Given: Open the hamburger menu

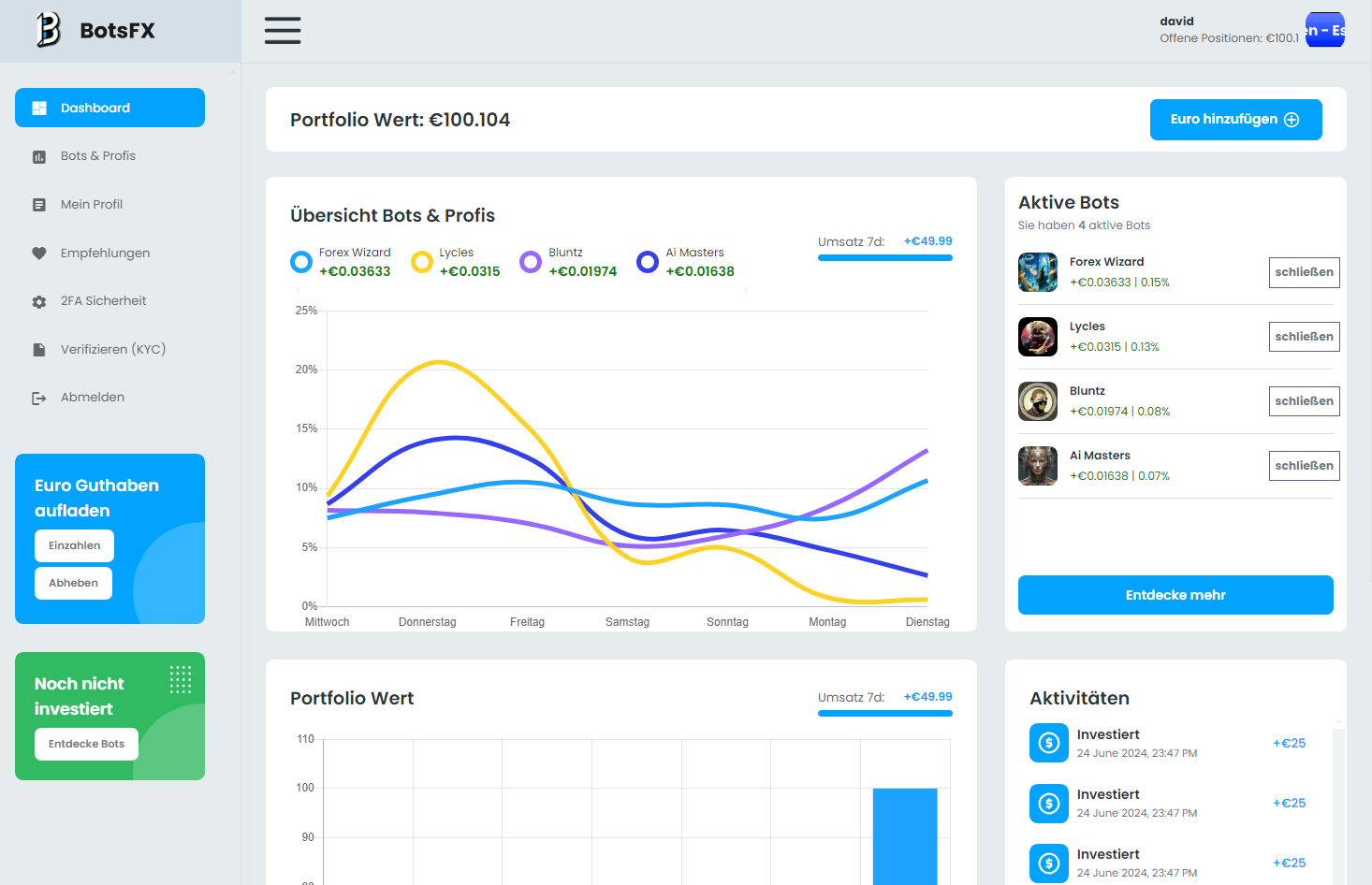Looking at the screenshot, I should [x=283, y=30].
